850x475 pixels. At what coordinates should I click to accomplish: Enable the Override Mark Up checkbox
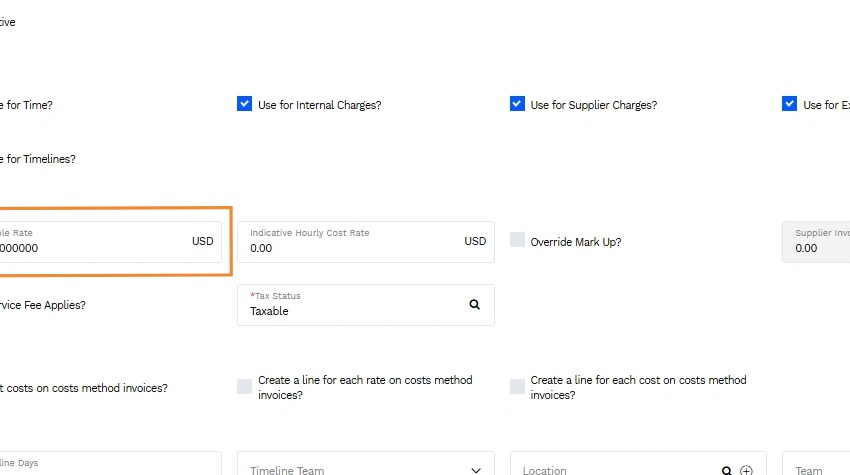(517, 240)
